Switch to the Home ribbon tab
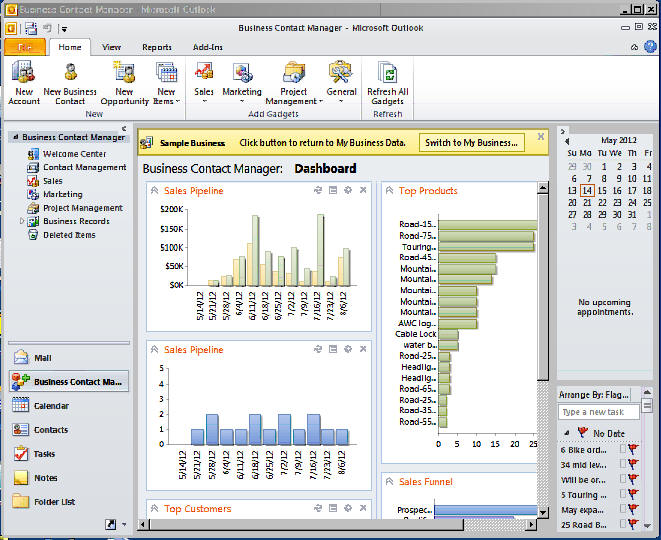 click(70, 47)
